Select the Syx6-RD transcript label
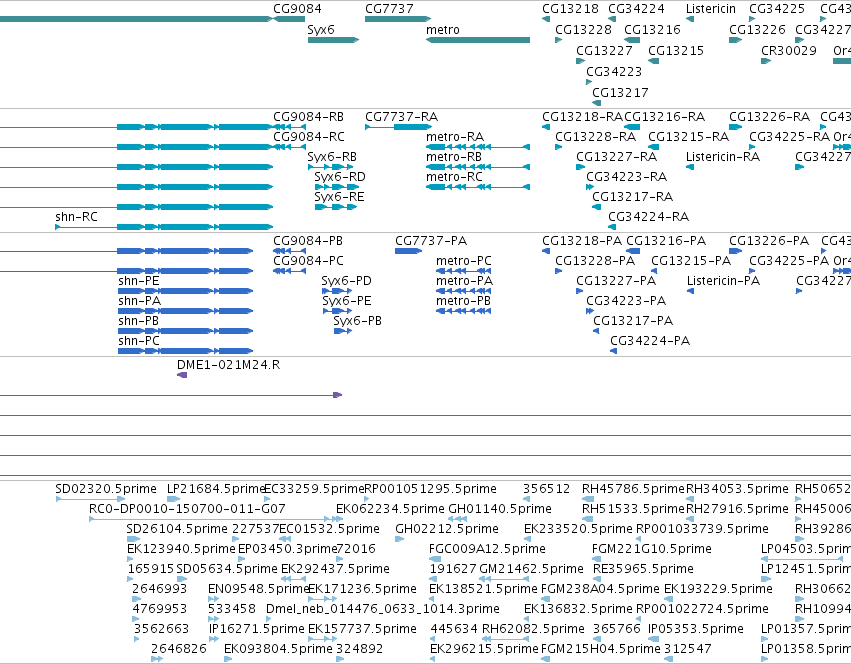Screen dimensions: 851x664 pos(340,176)
